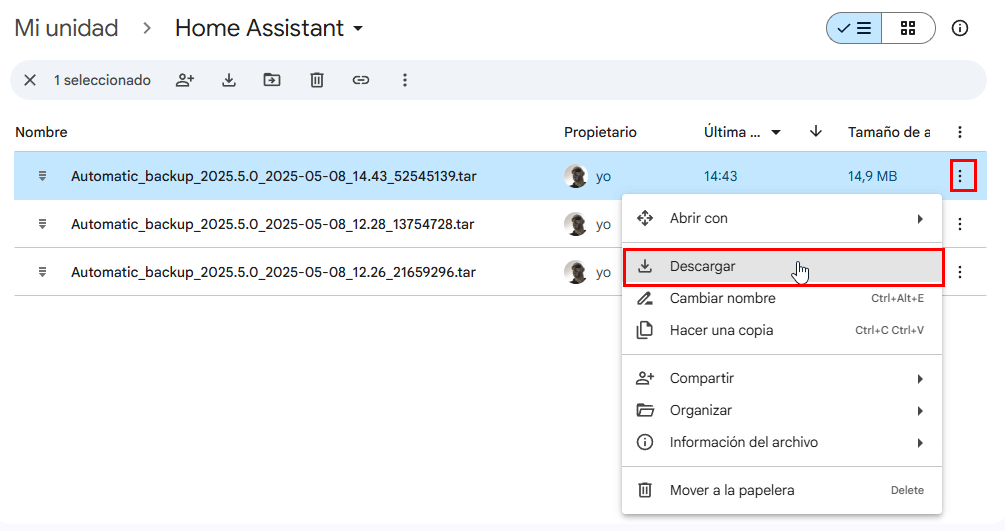Go to Mi unidad breadcrumb
The image size is (1005, 531).
tap(66, 28)
